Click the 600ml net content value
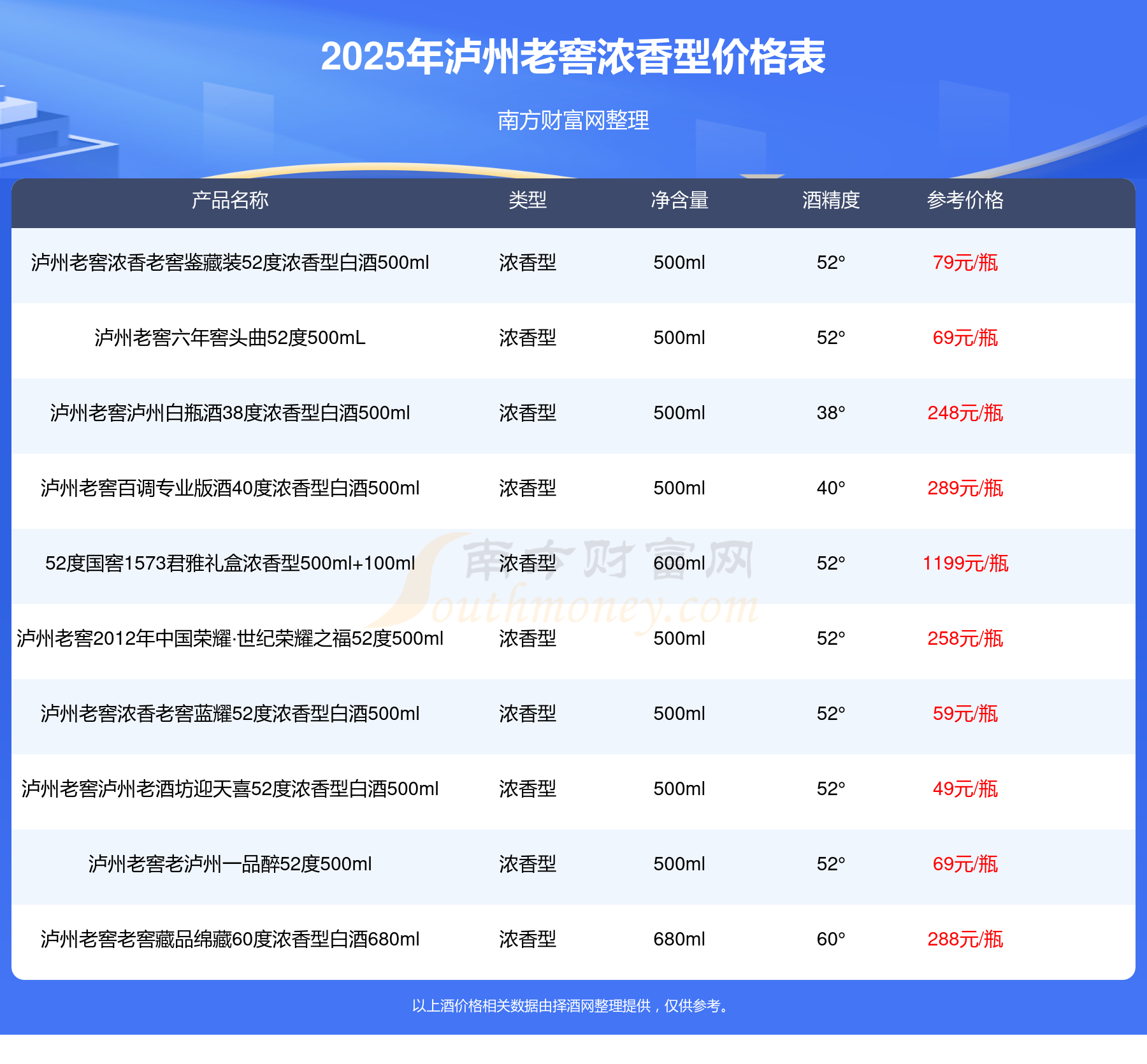 tap(679, 563)
